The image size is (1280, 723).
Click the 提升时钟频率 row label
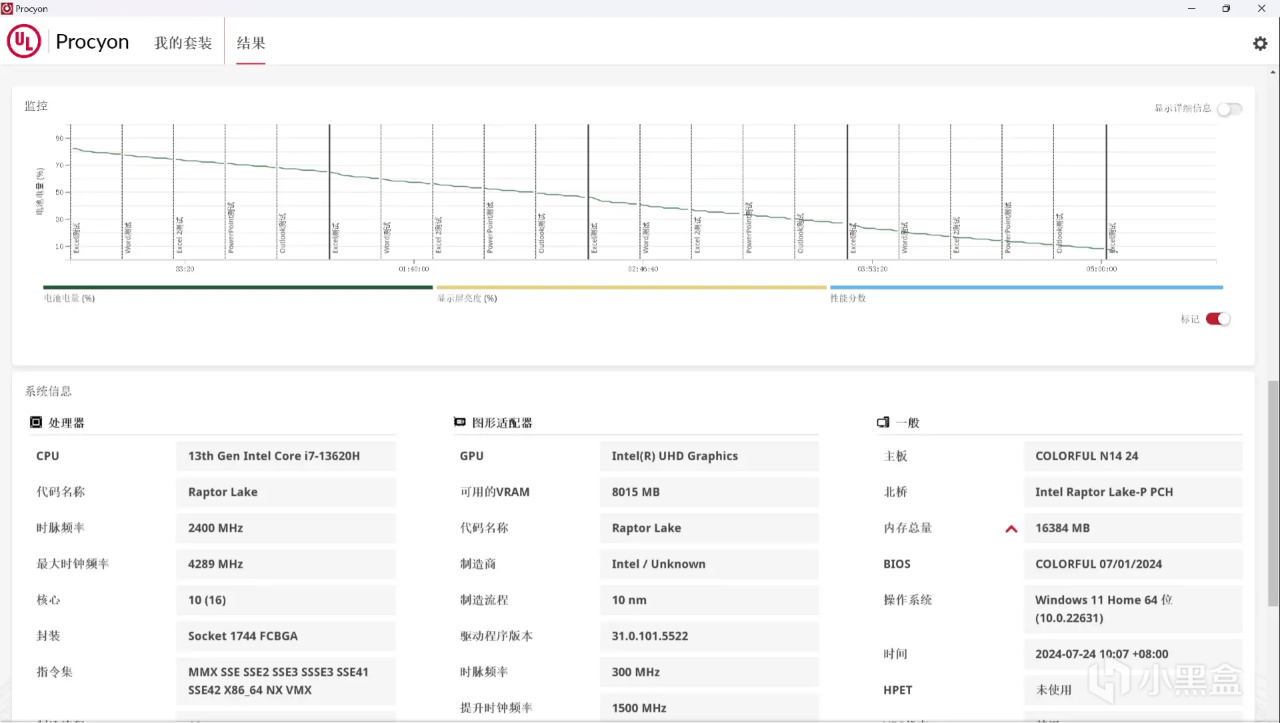pyautogui.click(x=496, y=708)
